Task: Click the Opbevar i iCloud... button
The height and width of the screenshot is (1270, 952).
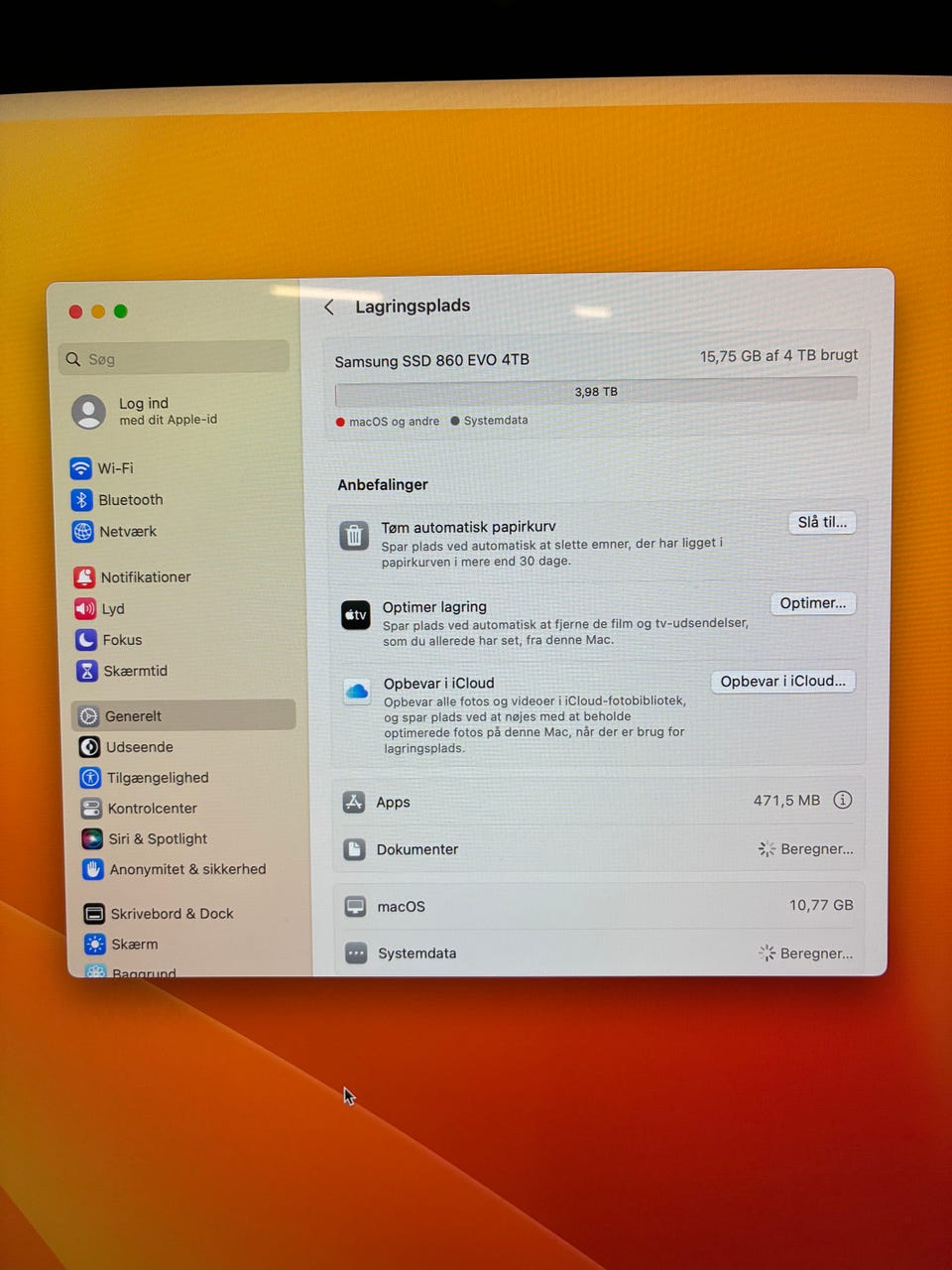Action: [x=783, y=682]
